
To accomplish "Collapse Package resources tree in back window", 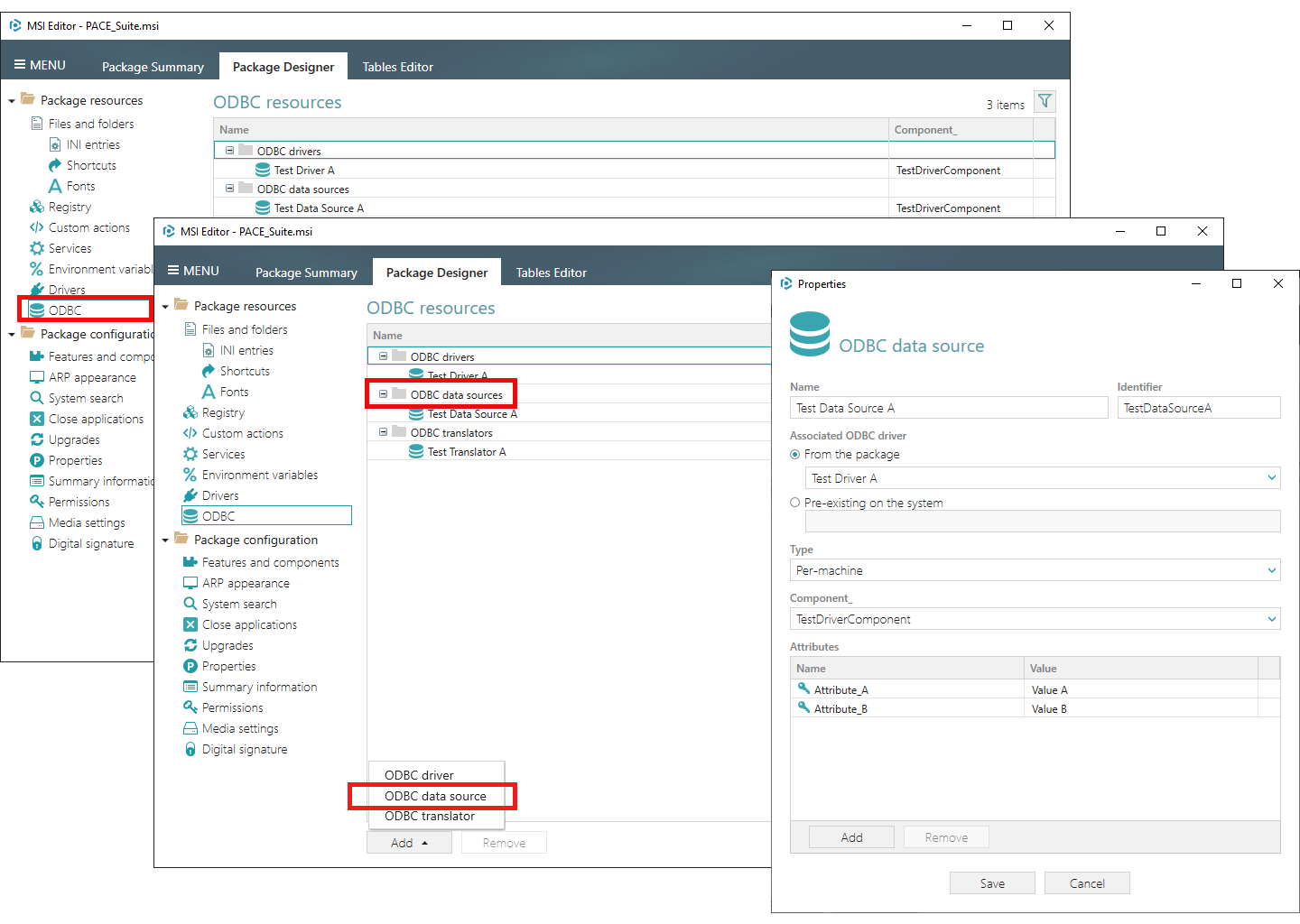I will tap(12, 101).
